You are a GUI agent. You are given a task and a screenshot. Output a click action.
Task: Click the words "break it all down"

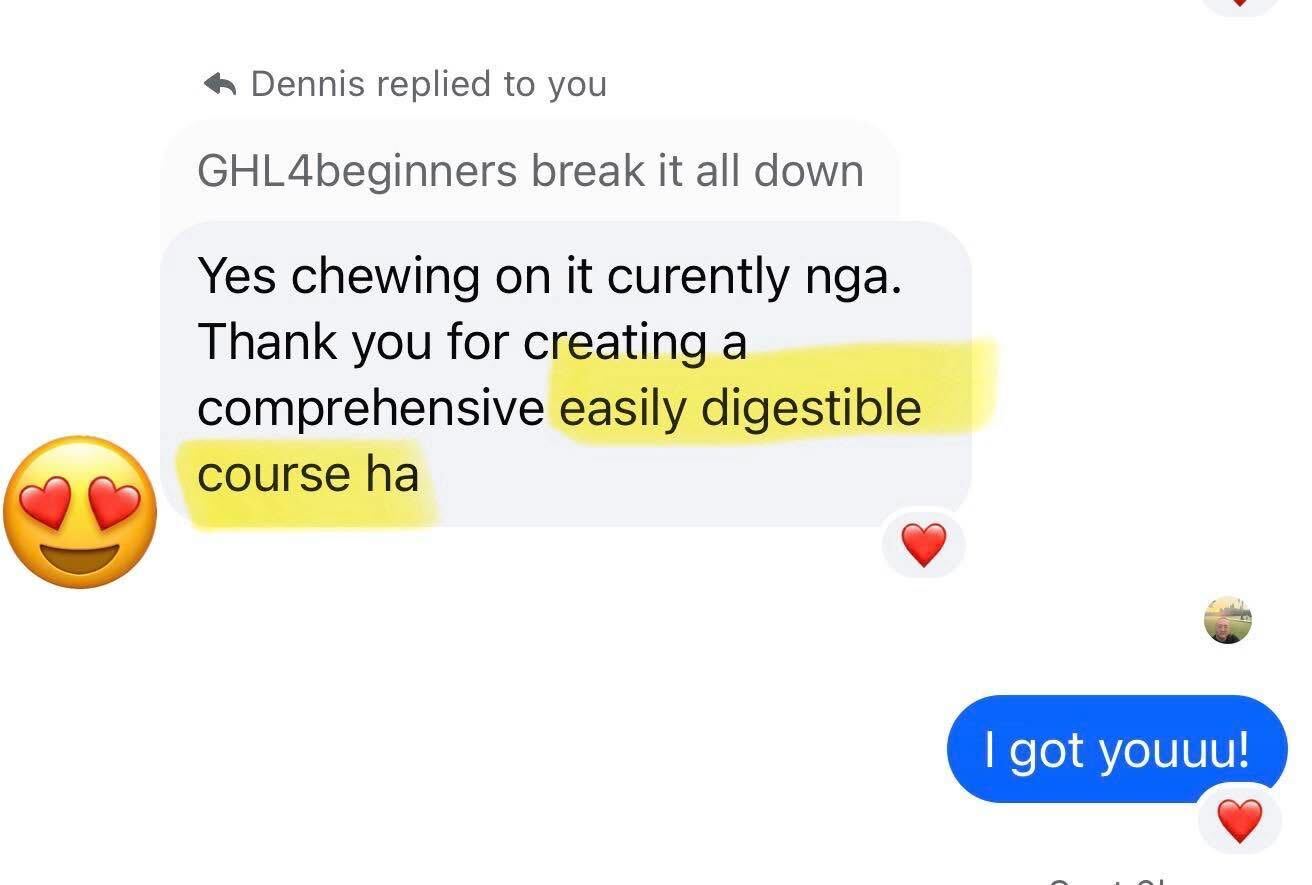697,171
